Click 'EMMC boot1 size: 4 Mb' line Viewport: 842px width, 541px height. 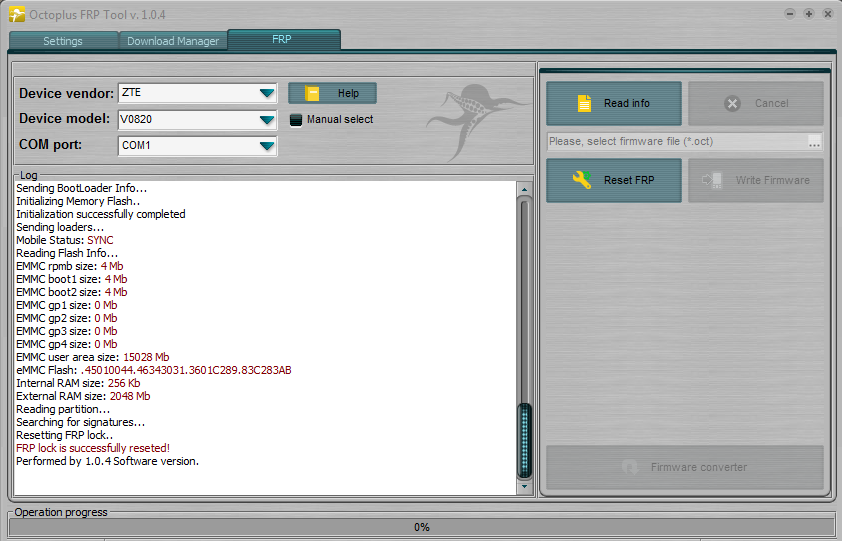coord(71,279)
